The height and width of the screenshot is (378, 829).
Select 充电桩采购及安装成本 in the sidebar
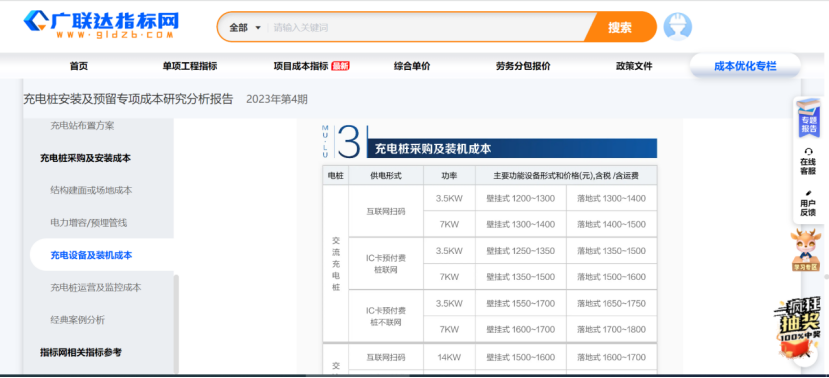[85, 158]
